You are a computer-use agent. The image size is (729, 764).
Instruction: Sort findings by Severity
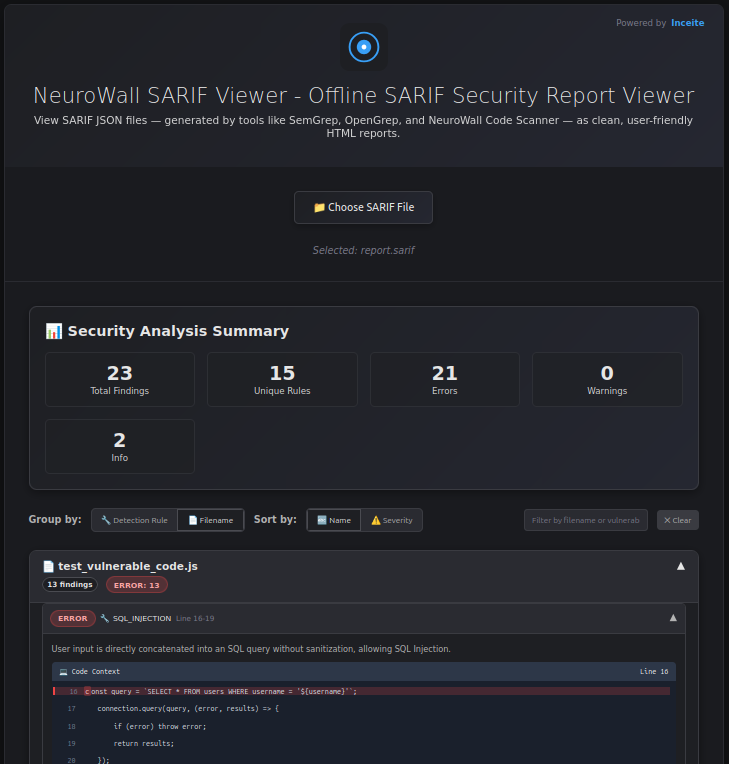tap(392, 520)
